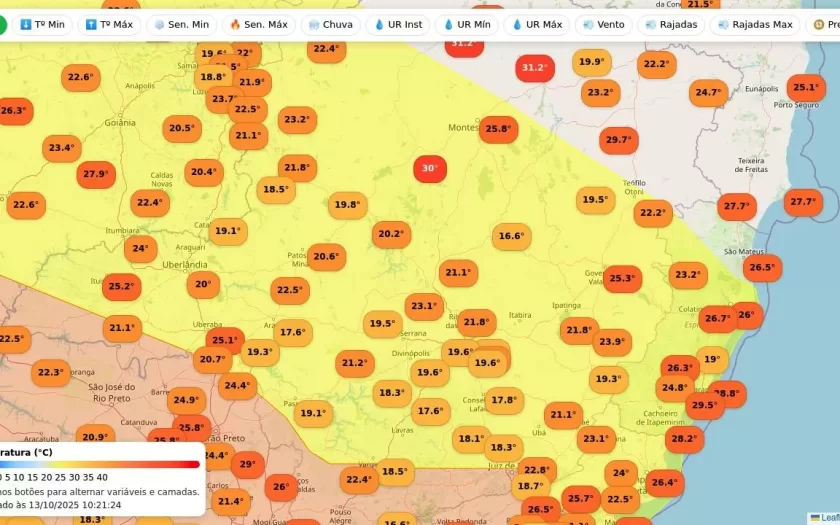The image size is (840, 525).
Task: Display the Vento wind layer
Action: click(603, 24)
